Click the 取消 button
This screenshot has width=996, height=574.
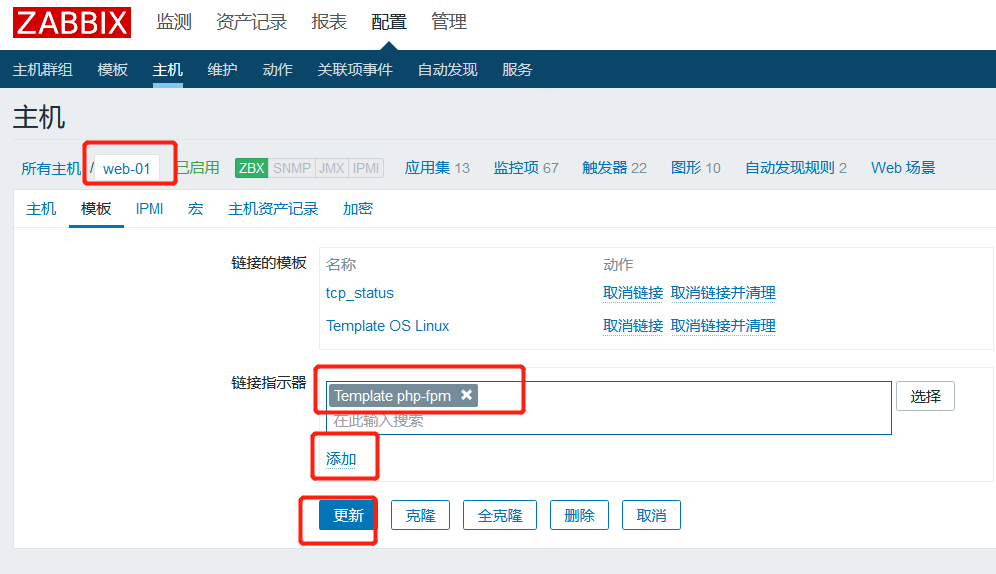pos(651,515)
